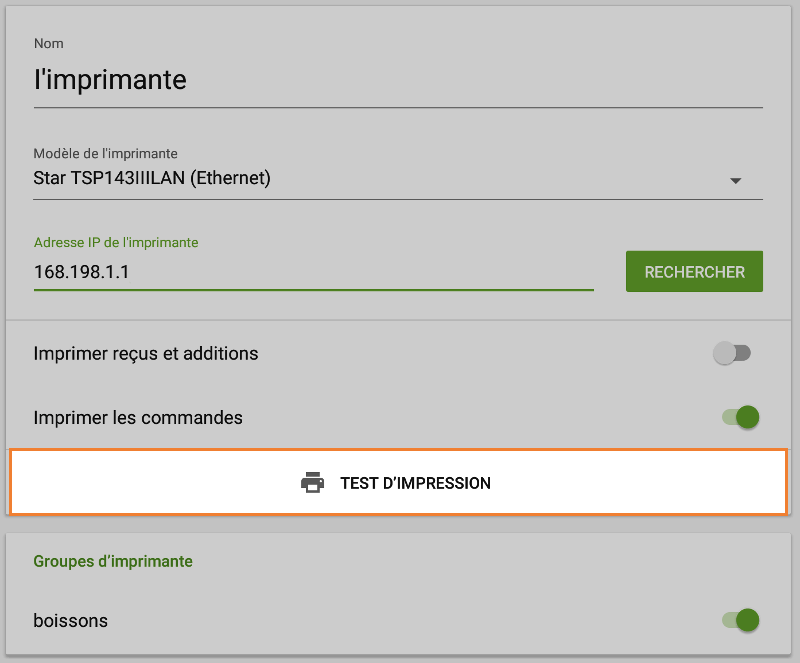Click the 'Modèle de l'imprimante' label

coord(106,153)
